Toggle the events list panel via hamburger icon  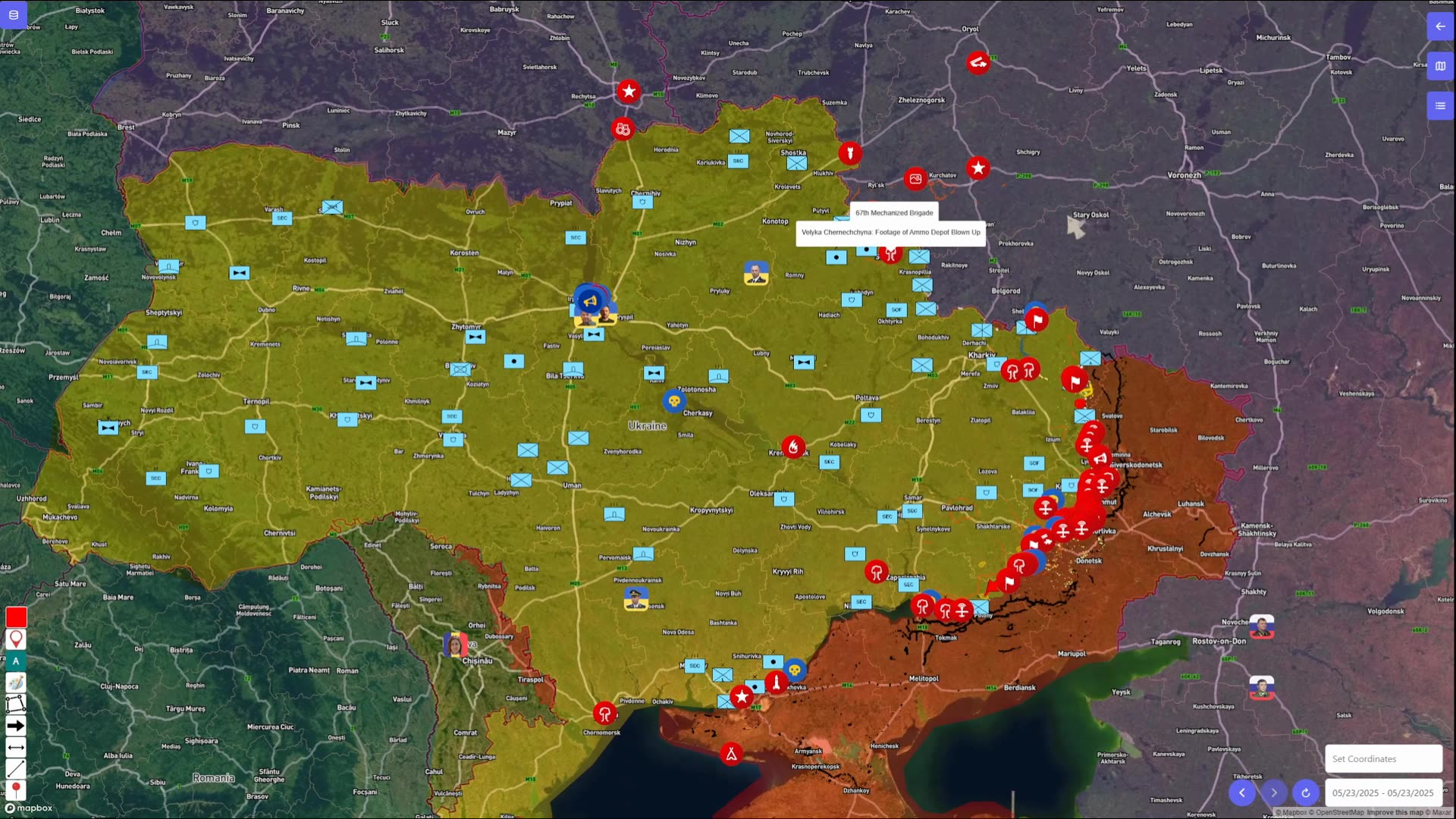coord(1440,105)
